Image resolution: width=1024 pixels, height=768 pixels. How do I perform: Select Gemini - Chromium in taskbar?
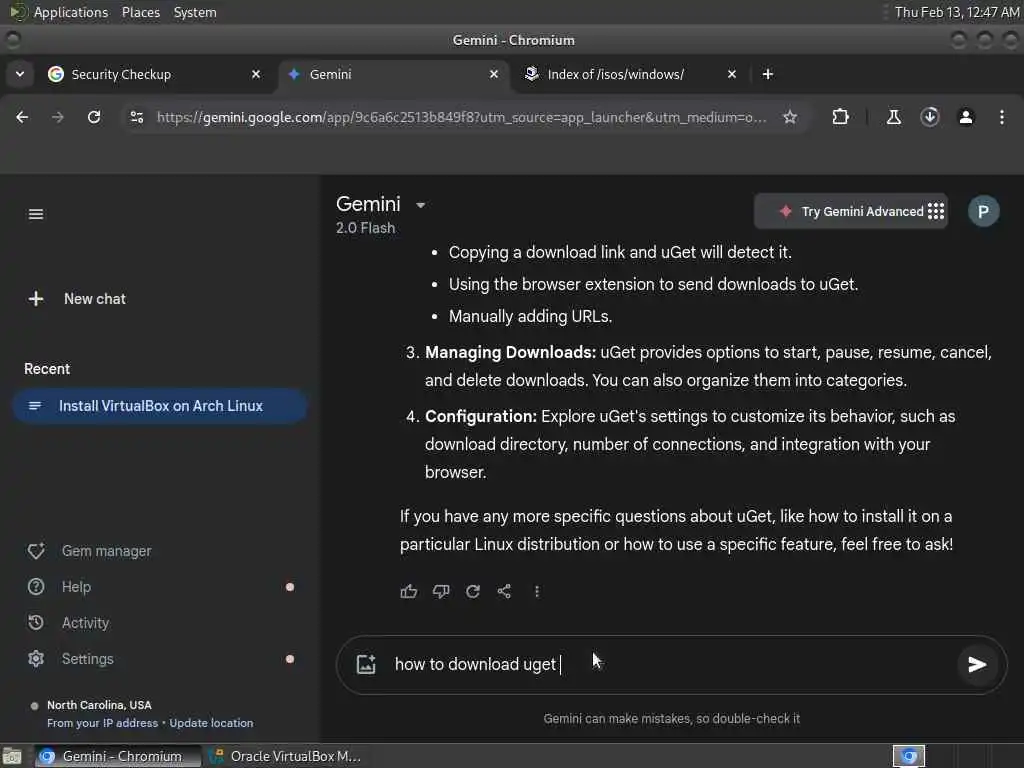(118, 756)
